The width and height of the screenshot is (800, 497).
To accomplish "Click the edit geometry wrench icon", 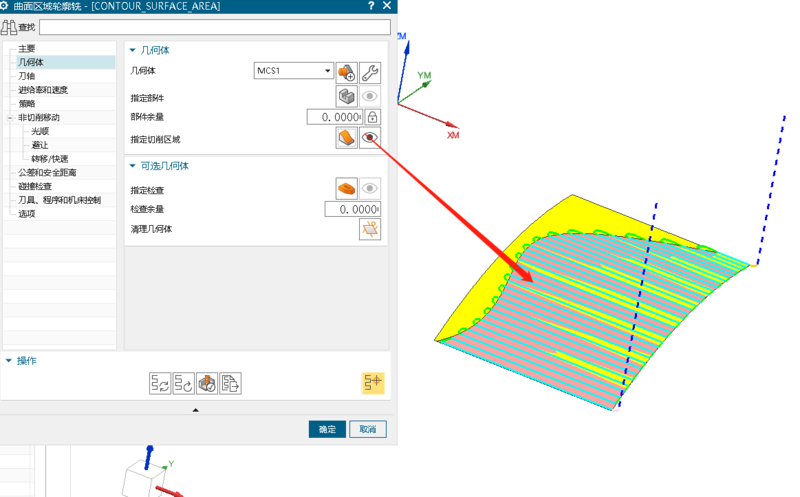I will [370, 72].
